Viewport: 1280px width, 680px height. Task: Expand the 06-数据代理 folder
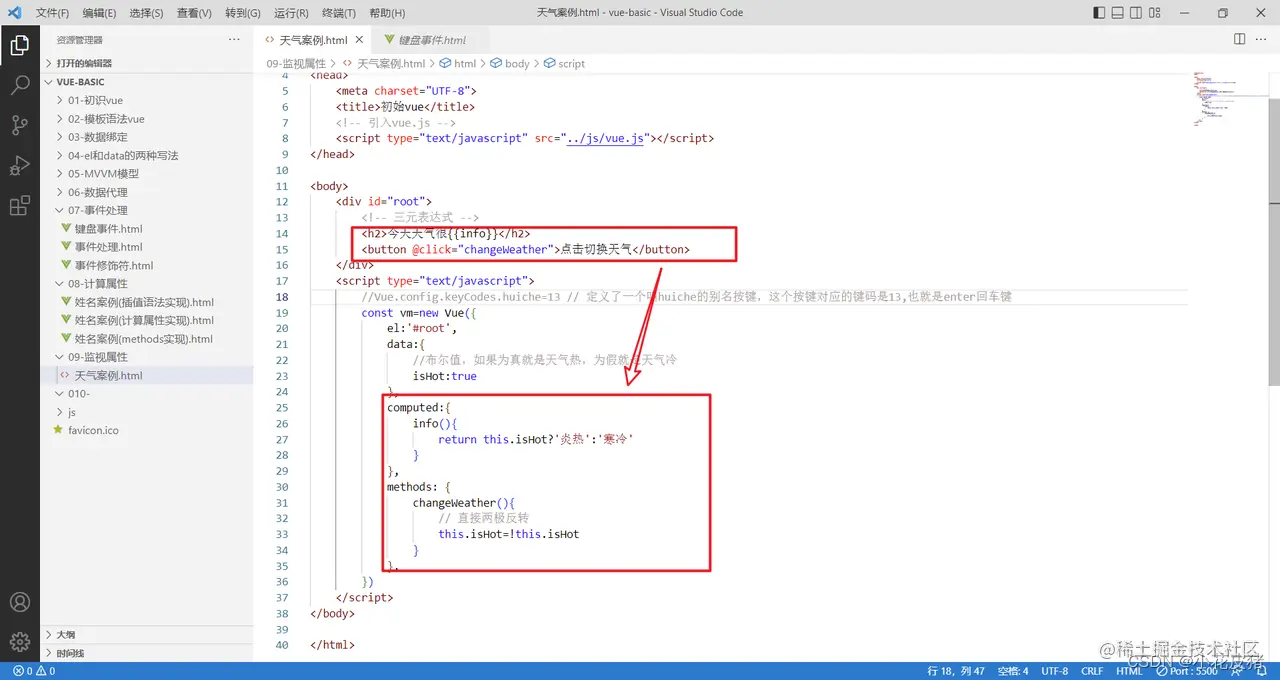(x=147, y=192)
